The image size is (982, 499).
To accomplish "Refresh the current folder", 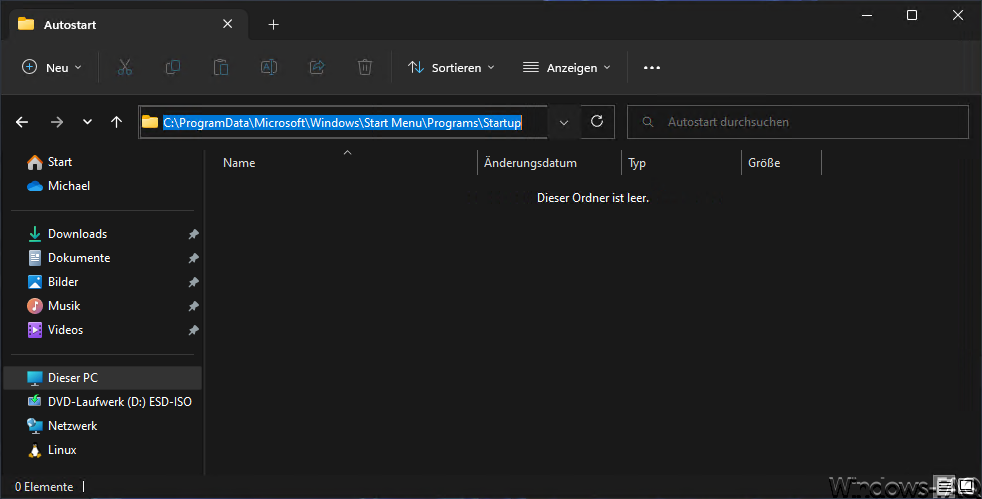I will pyautogui.click(x=597, y=121).
